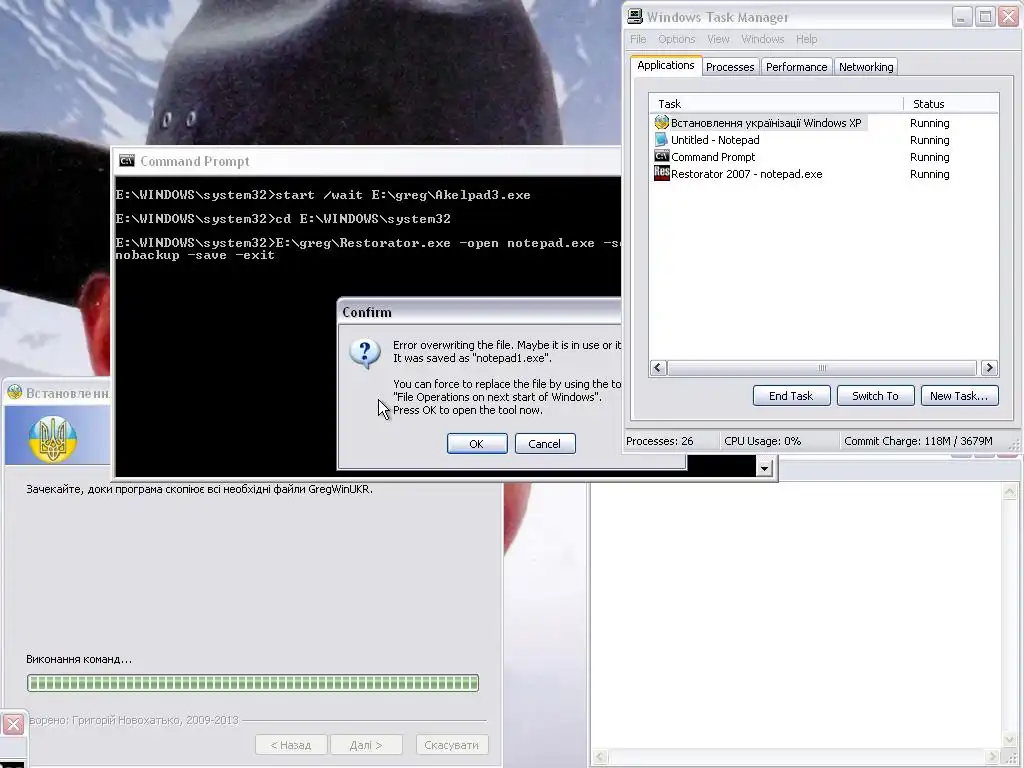Image resolution: width=1024 pixels, height=768 pixels.
Task: Close the Windows Task Manager window
Action: point(1008,16)
